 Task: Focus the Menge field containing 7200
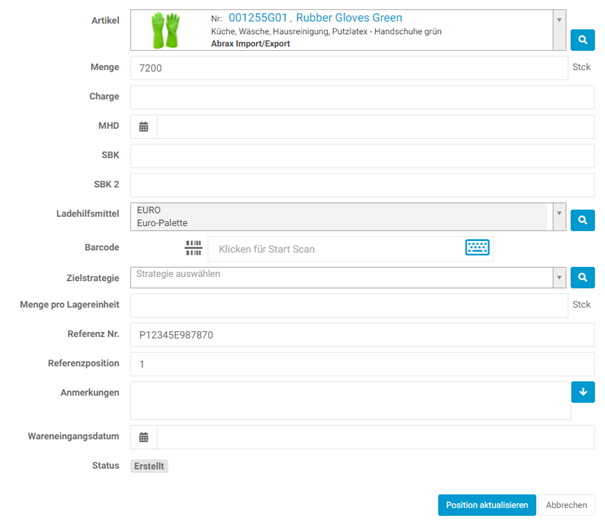tap(348, 67)
